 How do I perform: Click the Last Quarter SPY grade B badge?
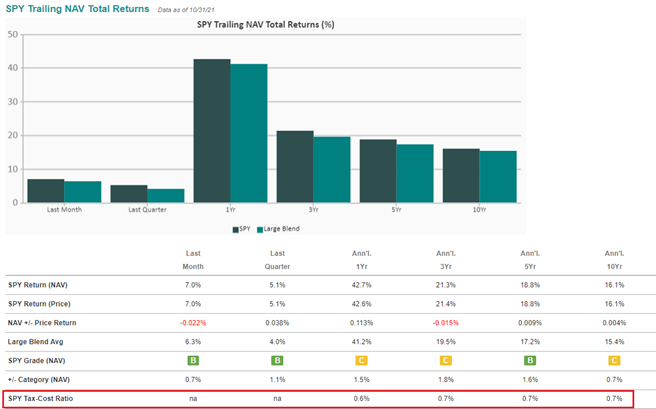click(277, 360)
